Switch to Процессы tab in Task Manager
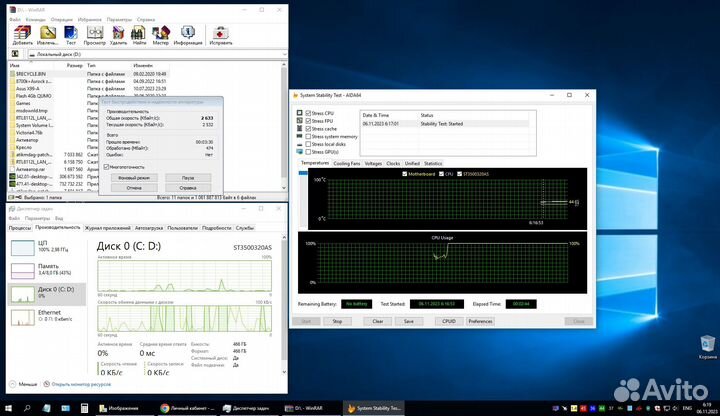The width and height of the screenshot is (720, 416). coord(20,228)
